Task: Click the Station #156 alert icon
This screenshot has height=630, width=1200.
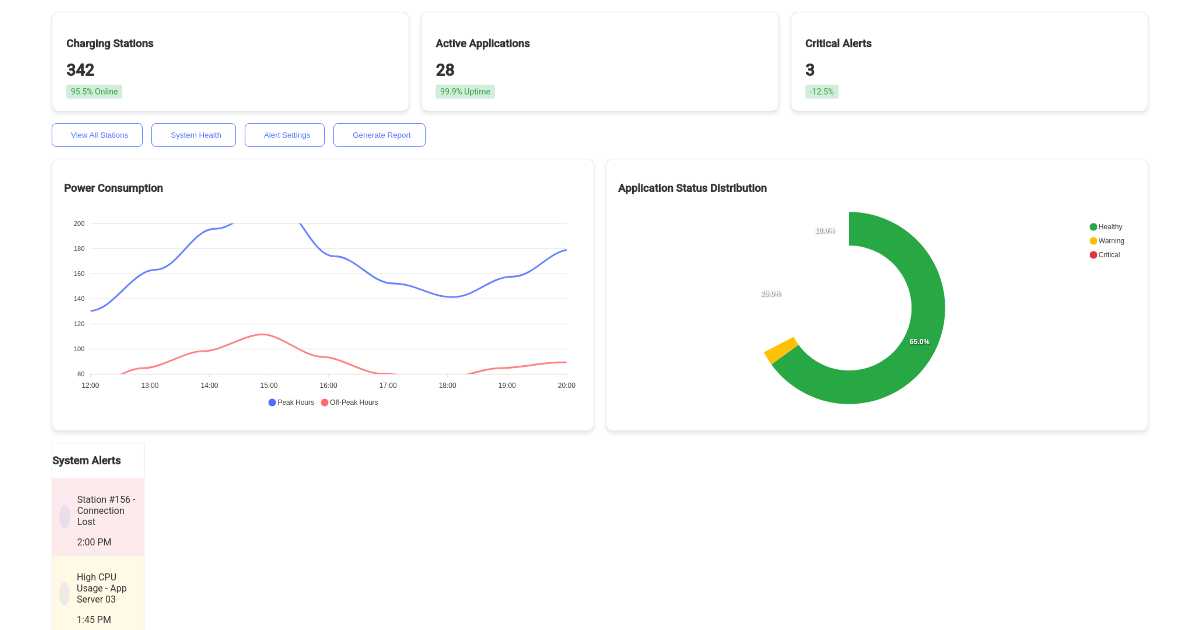Action: click(65, 514)
